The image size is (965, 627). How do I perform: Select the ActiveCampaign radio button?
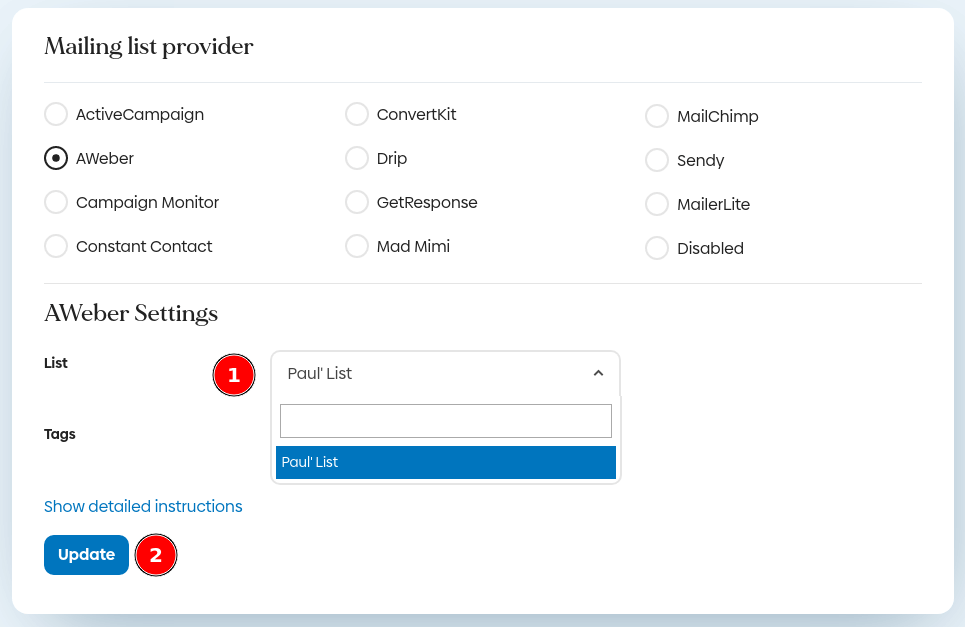[x=56, y=114]
